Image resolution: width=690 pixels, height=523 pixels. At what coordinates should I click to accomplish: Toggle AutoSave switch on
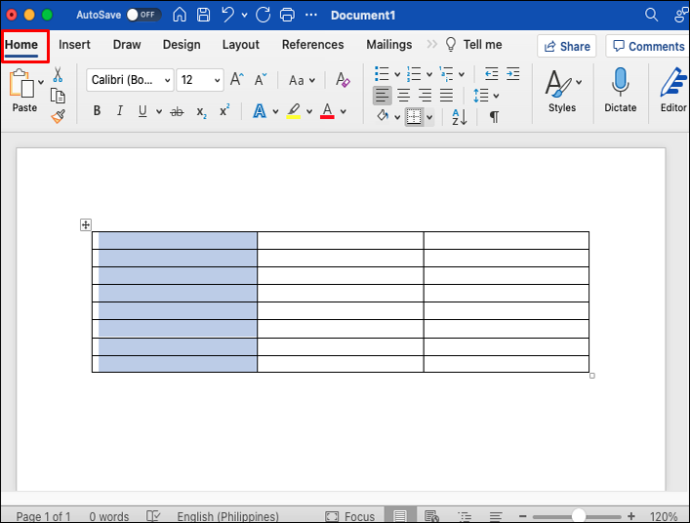tap(143, 15)
